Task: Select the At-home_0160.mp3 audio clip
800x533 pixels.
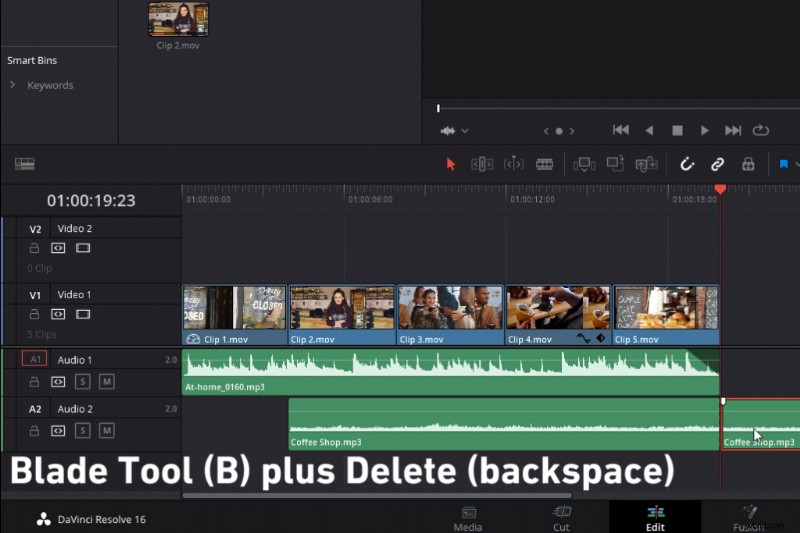Action: (451, 372)
